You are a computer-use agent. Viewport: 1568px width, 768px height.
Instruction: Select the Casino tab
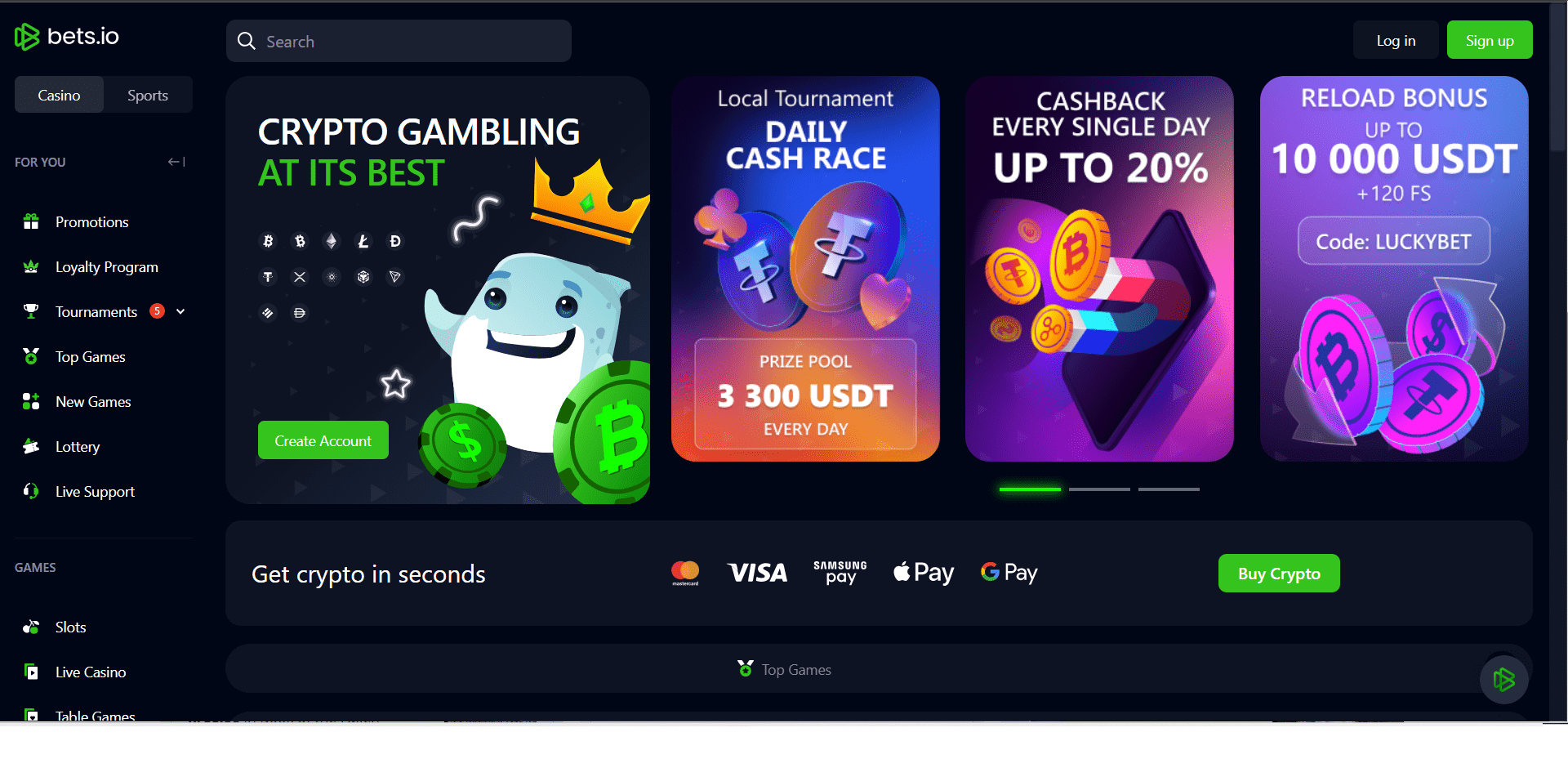pyautogui.click(x=59, y=95)
